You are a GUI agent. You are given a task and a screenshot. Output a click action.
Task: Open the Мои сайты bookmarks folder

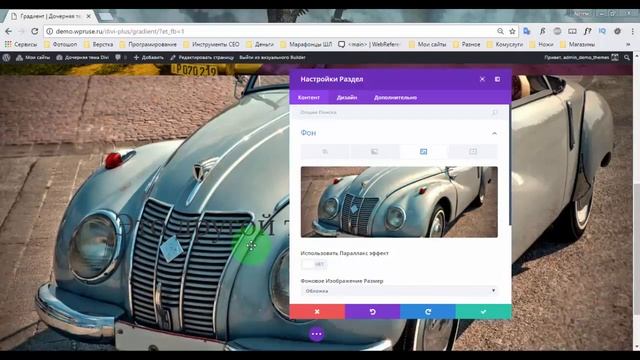tap(428, 44)
